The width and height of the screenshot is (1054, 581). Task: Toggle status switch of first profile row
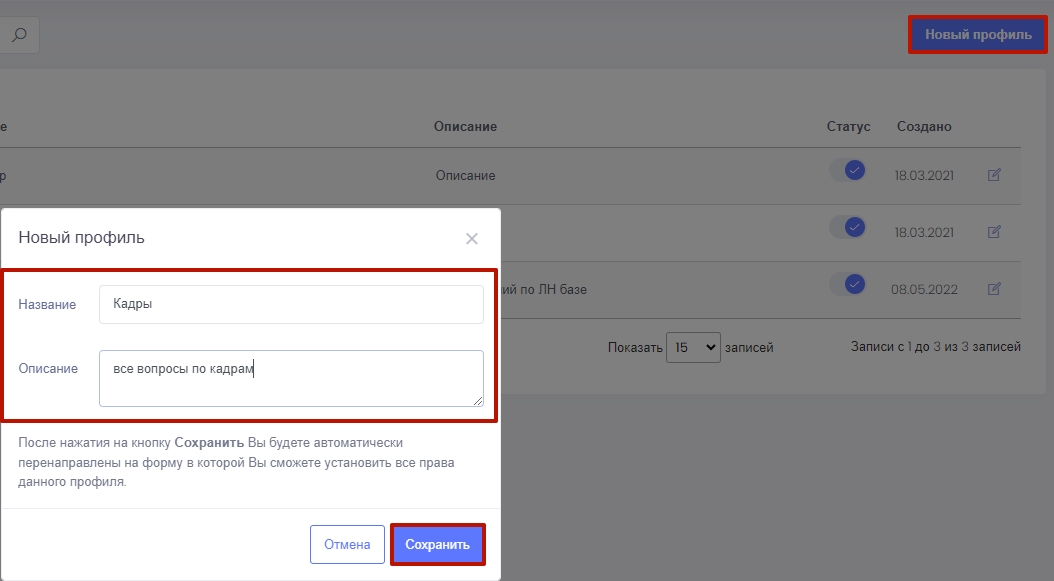click(847, 171)
